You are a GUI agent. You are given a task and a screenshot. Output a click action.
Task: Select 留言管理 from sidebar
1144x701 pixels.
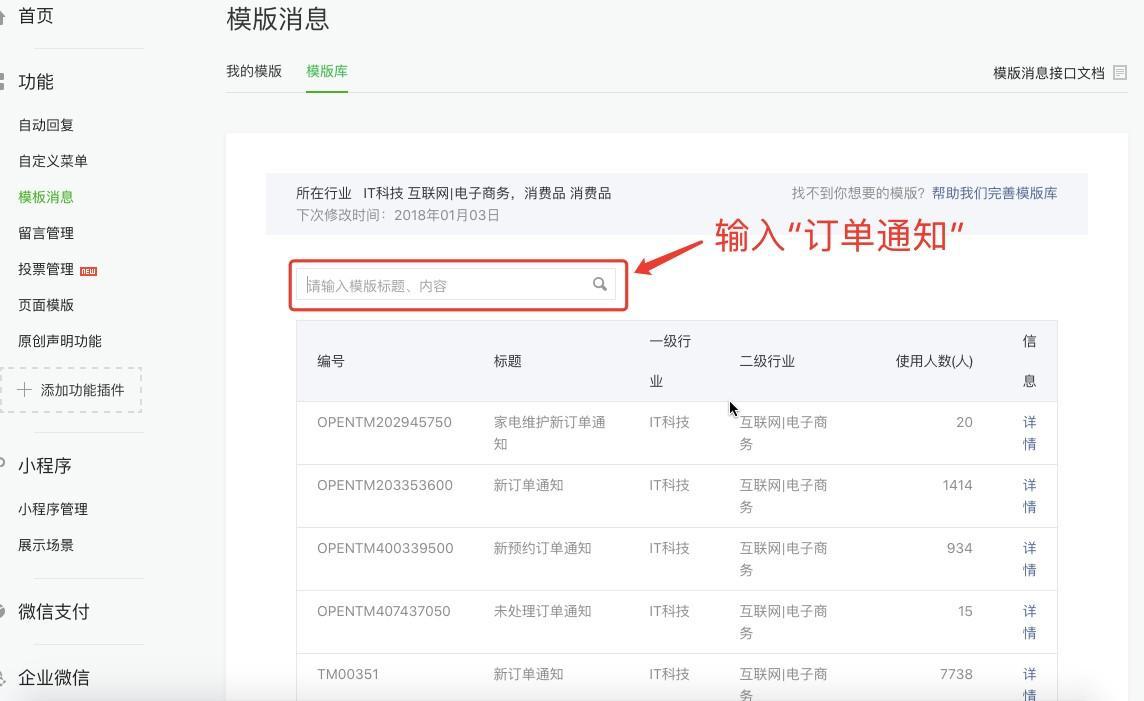click(46, 233)
